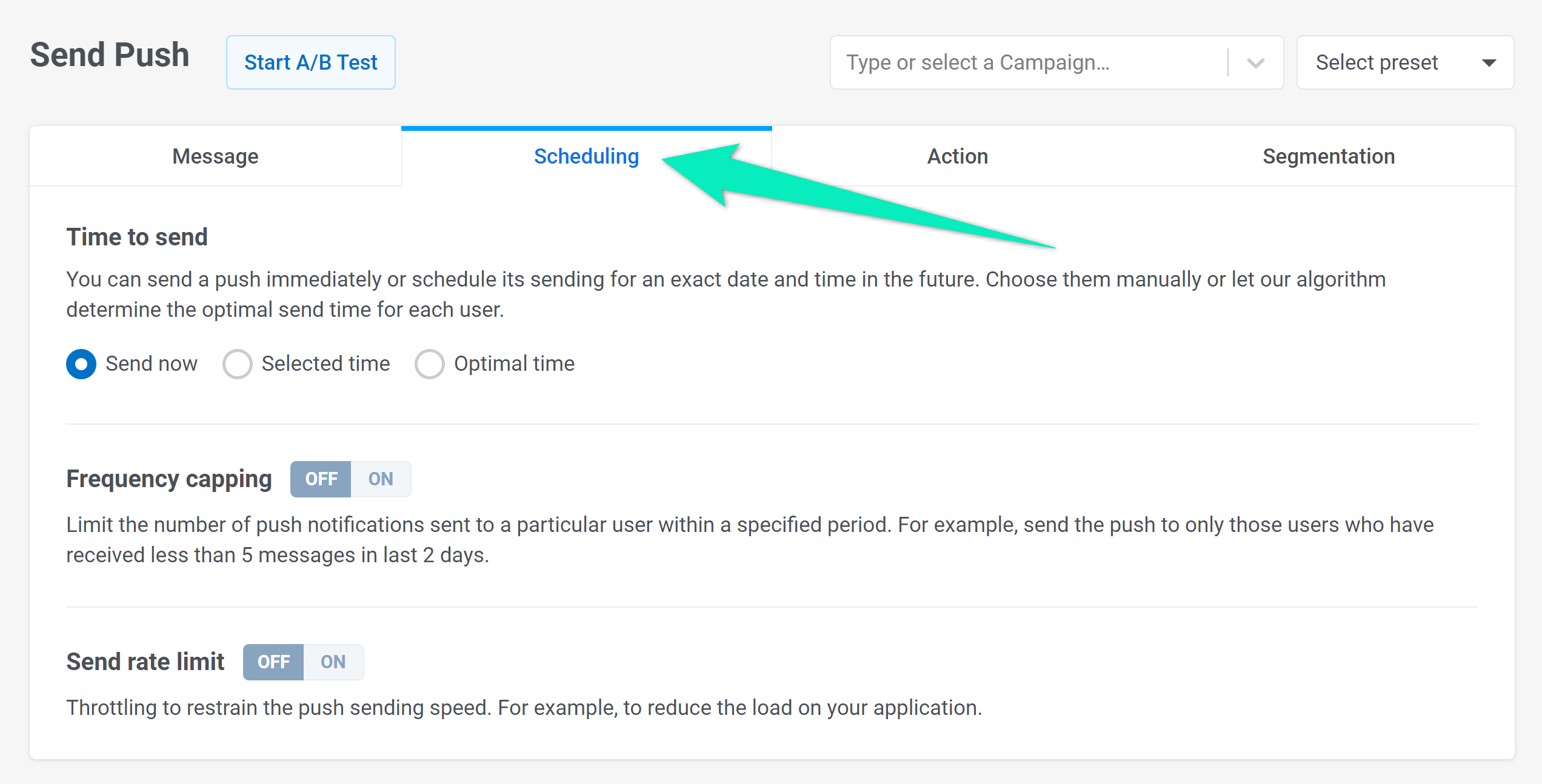Switch Send rate limit to OFF
This screenshot has height=784, width=1542.
click(x=273, y=662)
